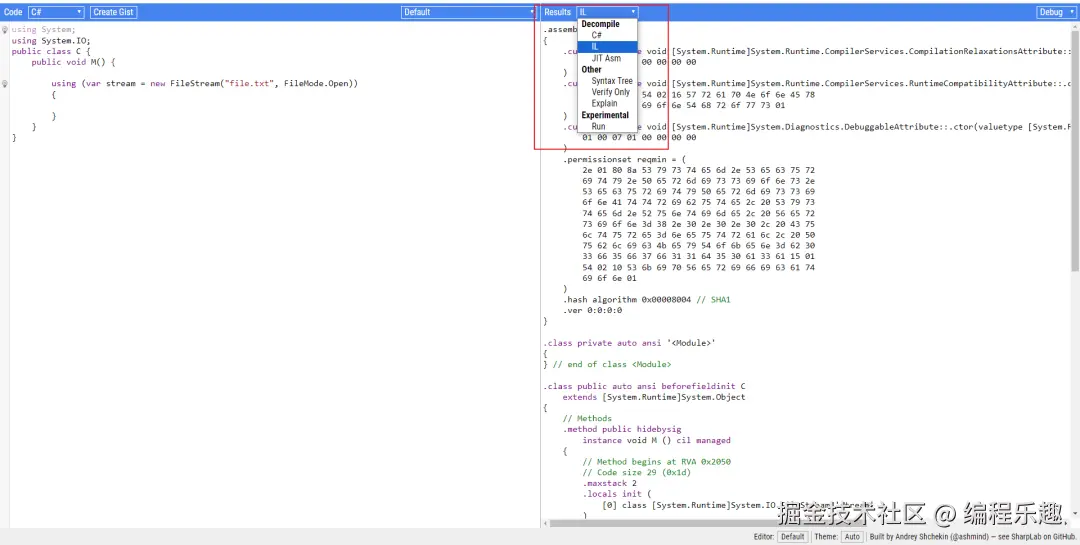Select the Explain option
The width and height of the screenshot is (1080, 545).
608,103
